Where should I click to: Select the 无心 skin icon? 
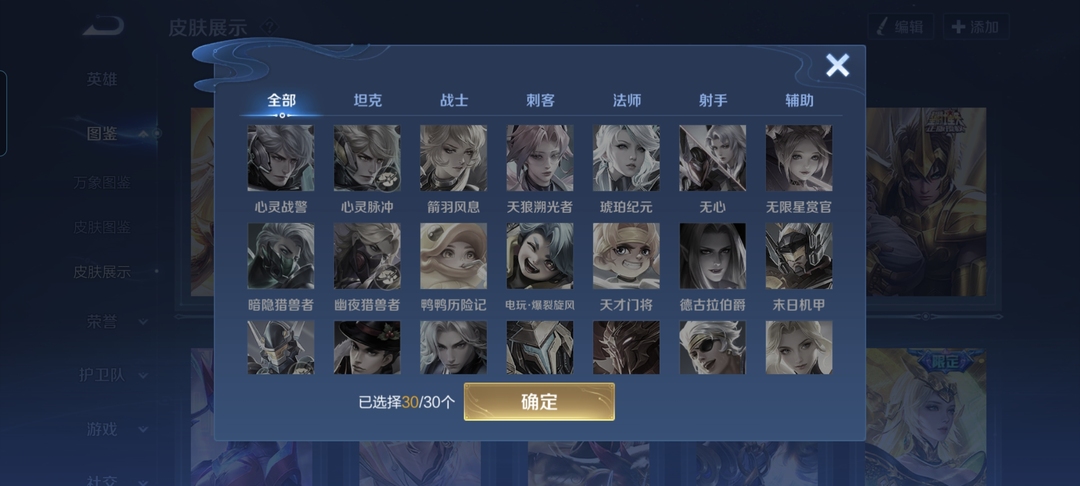click(713, 158)
